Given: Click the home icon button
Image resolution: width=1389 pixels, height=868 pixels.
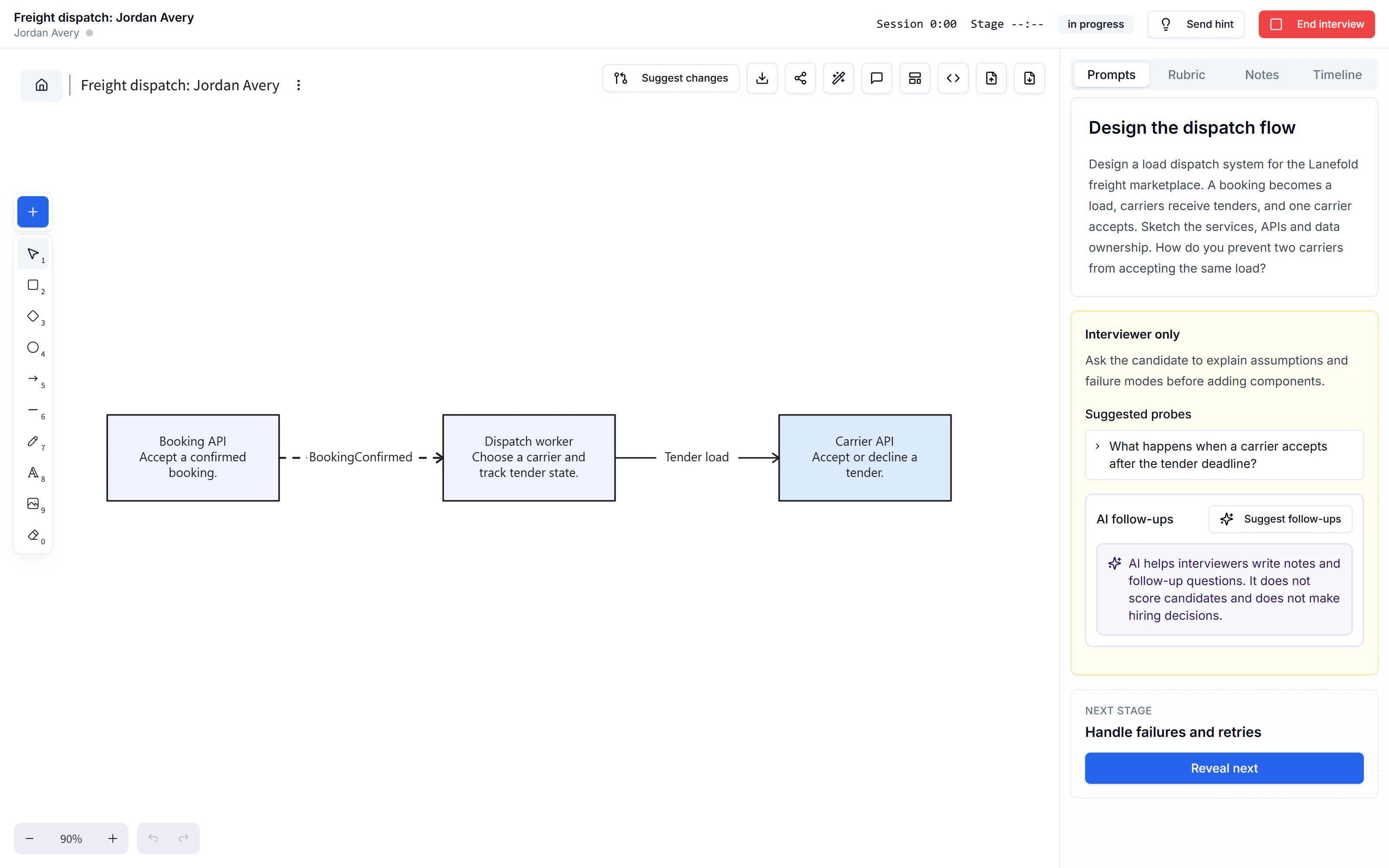Looking at the screenshot, I should (x=42, y=85).
